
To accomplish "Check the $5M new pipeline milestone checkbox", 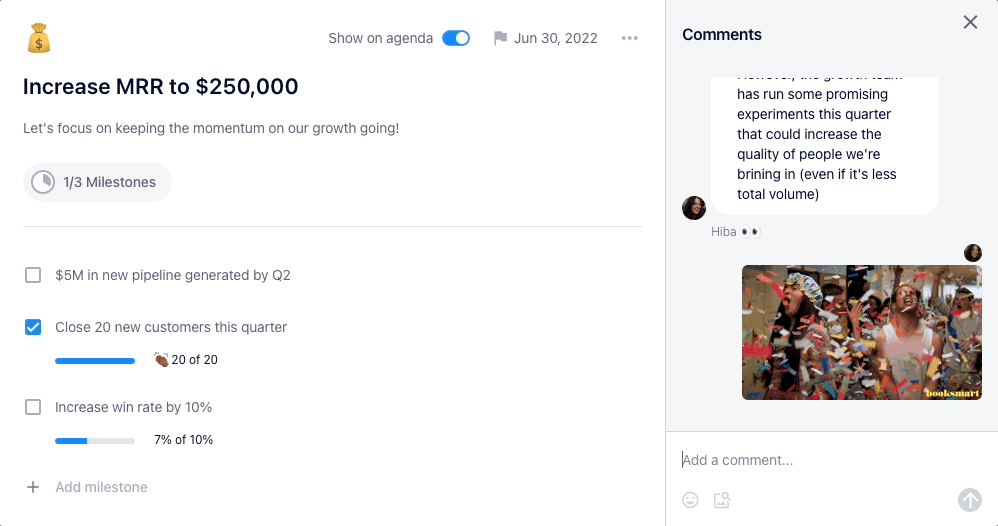I will tap(33, 275).
